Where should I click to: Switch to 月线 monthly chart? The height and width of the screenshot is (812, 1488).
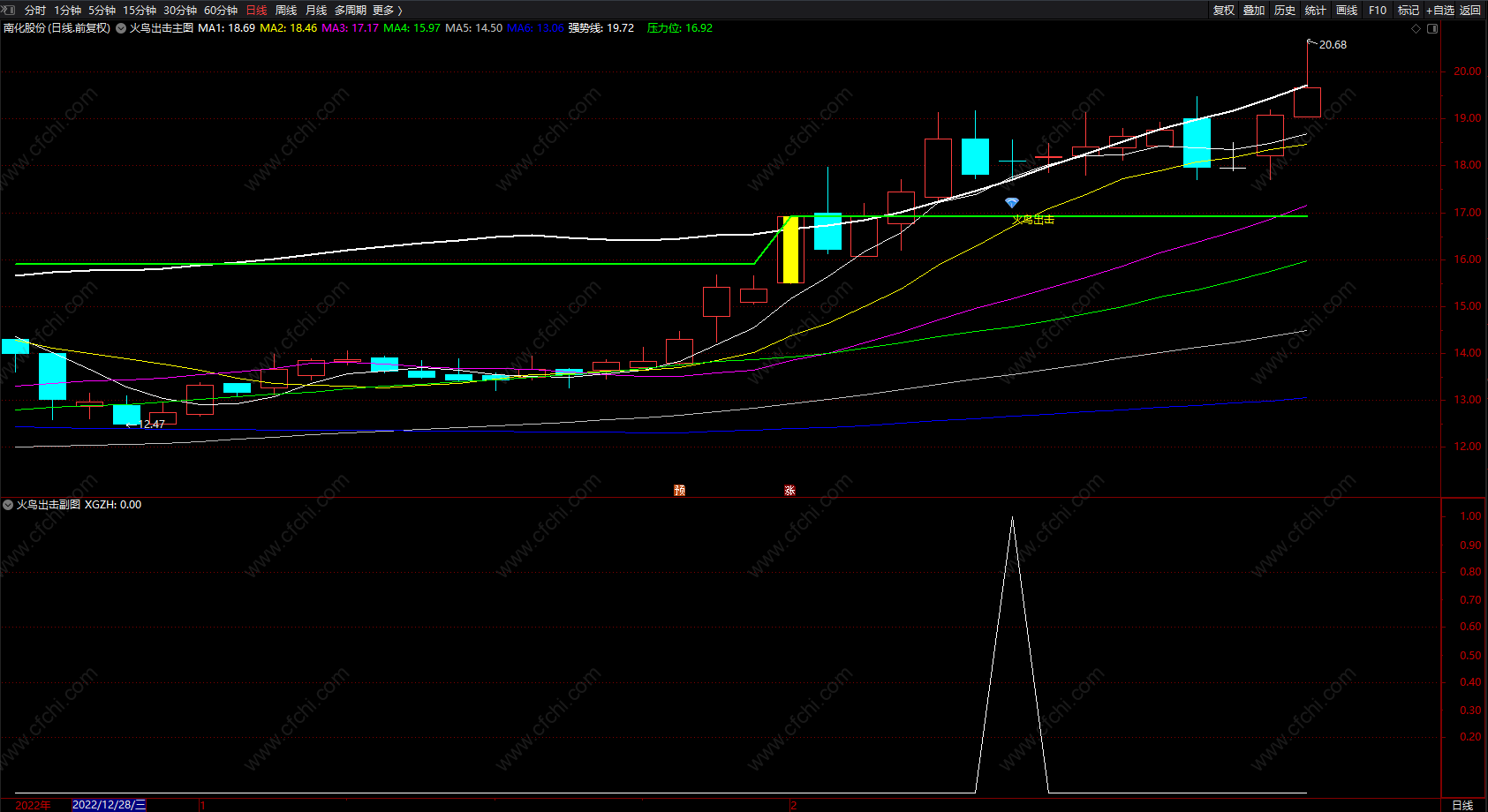click(x=316, y=11)
